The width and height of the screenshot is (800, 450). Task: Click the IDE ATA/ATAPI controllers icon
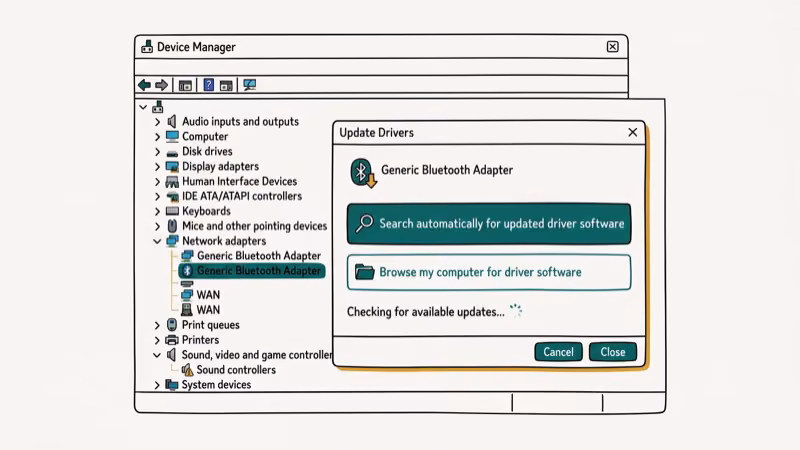point(172,196)
